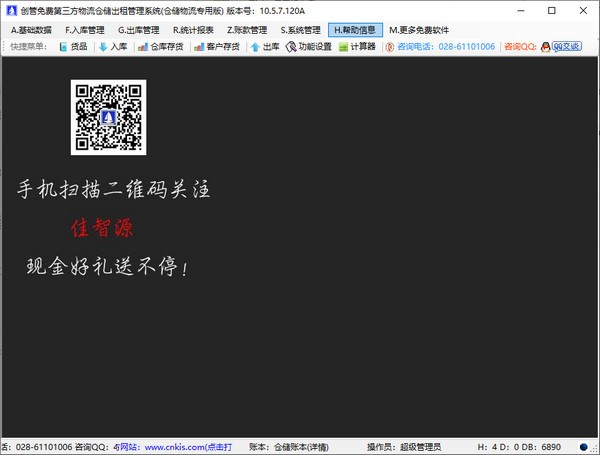The height and width of the screenshot is (455, 600).
Task: Click the 超级管理员 operator status text
Action: [x=421, y=447]
